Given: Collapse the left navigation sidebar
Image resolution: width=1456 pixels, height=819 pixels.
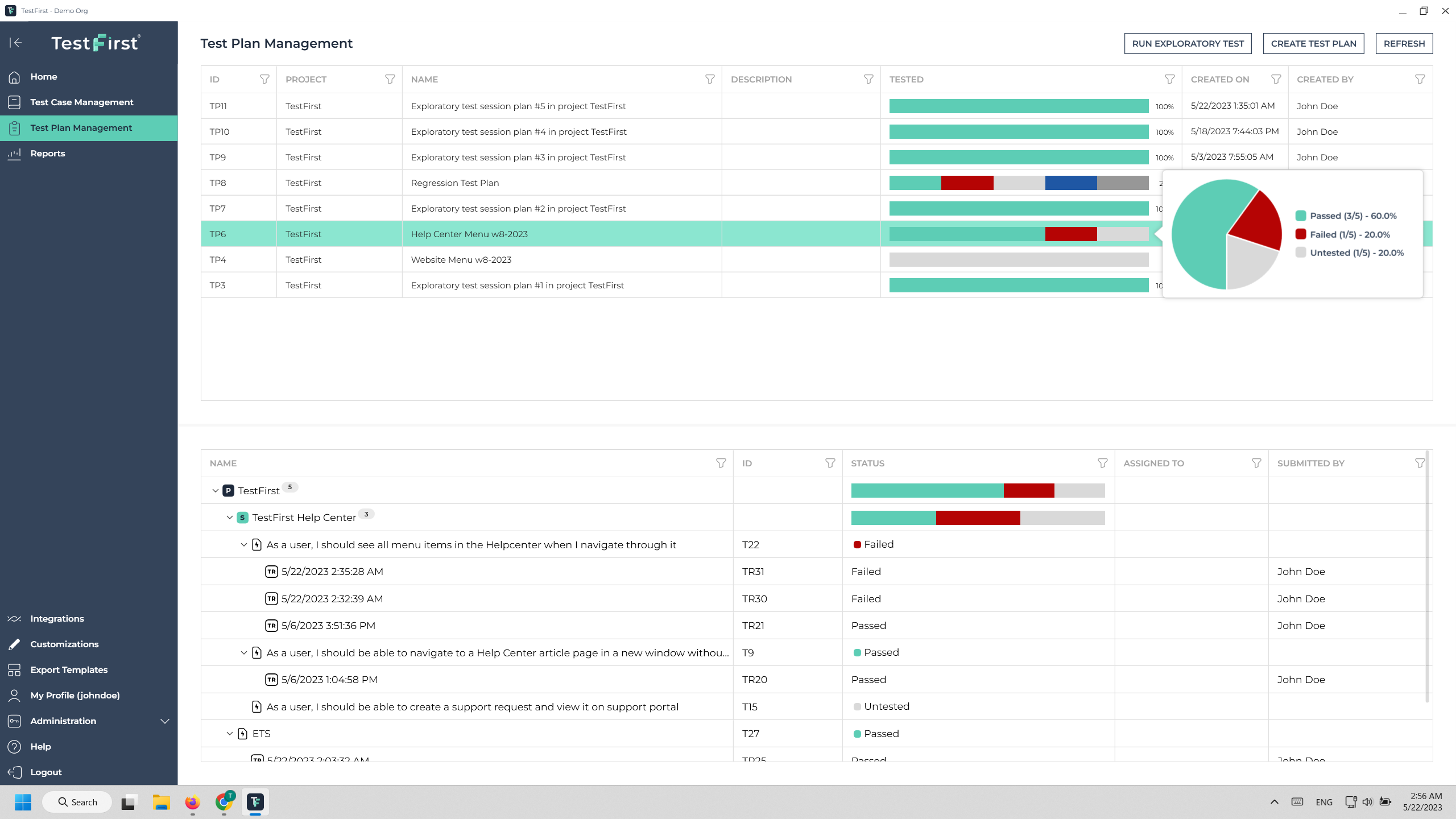Looking at the screenshot, I should [x=16, y=43].
